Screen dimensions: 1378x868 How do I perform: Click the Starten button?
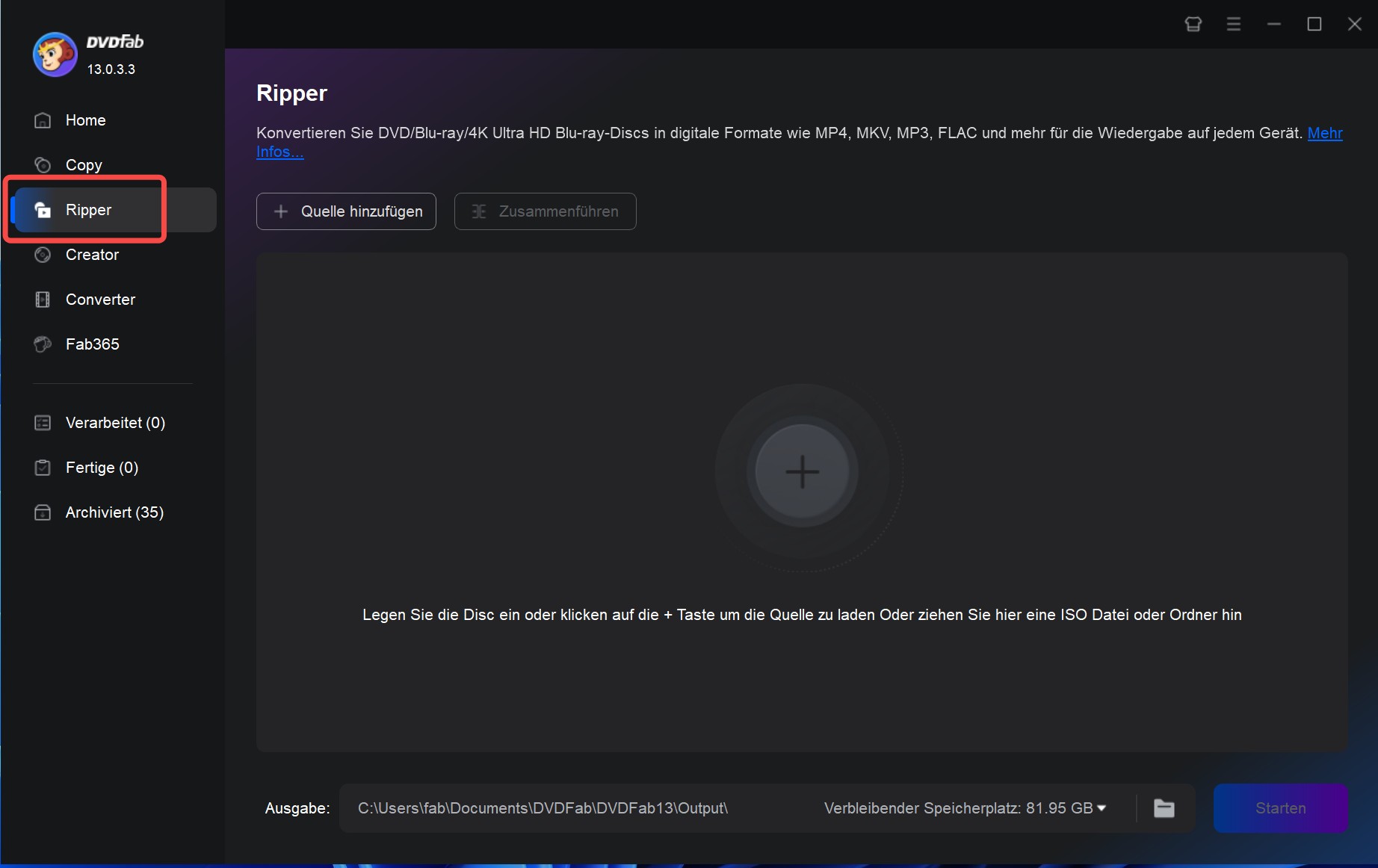coord(1281,808)
